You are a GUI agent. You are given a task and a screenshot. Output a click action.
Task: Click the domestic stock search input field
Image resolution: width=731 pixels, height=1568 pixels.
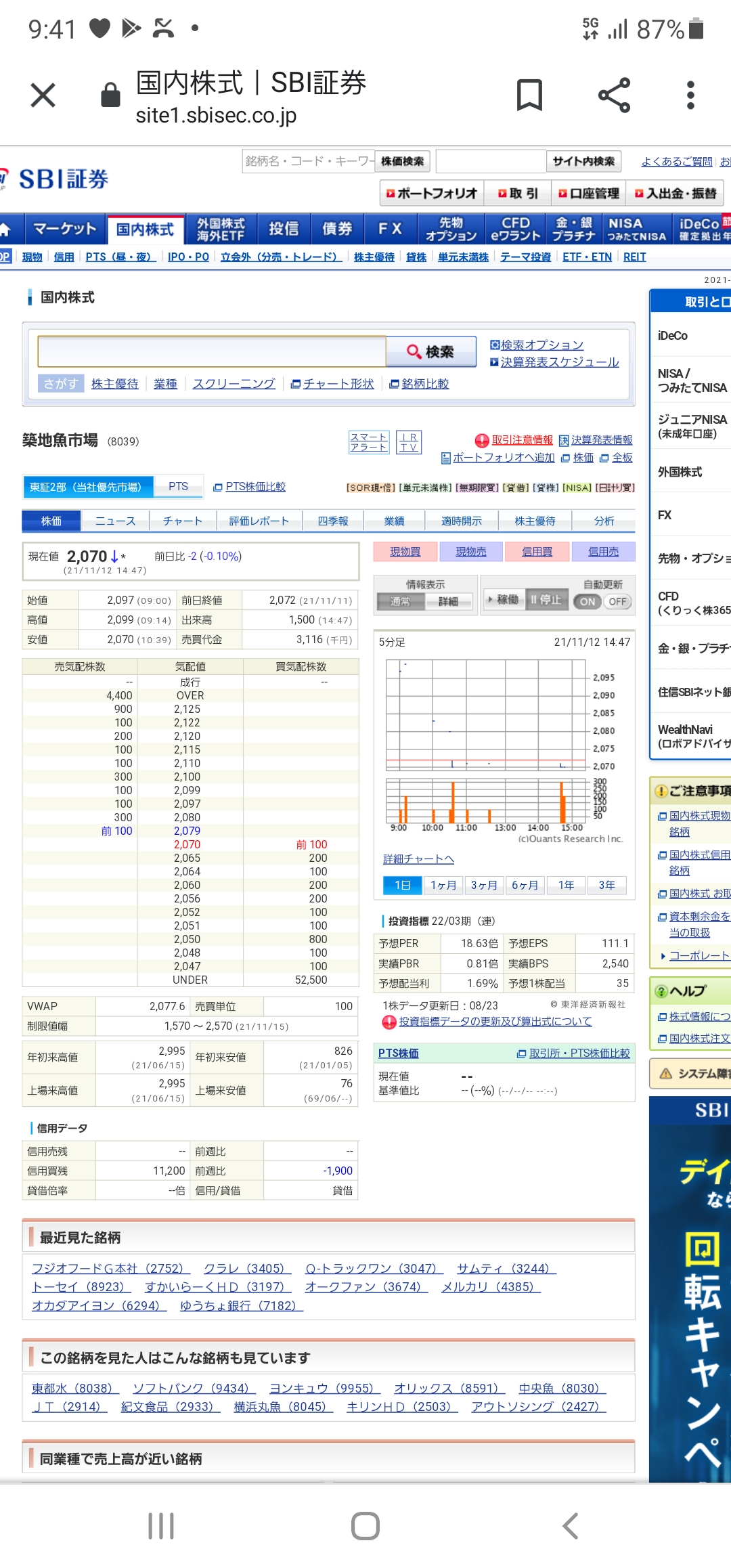click(212, 351)
